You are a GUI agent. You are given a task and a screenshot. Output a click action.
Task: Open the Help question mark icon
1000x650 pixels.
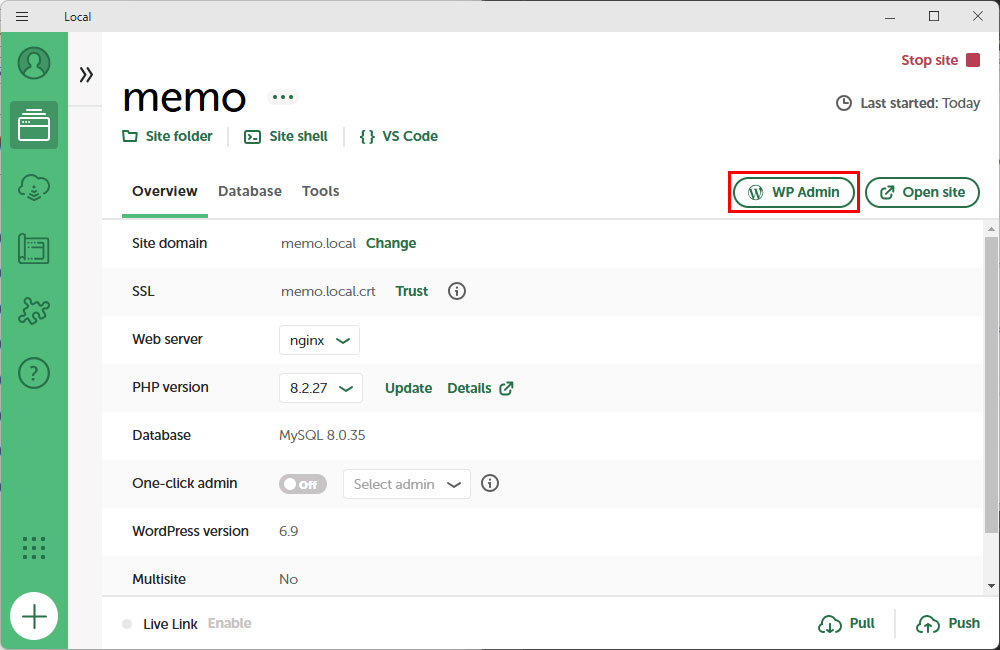(34, 373)
